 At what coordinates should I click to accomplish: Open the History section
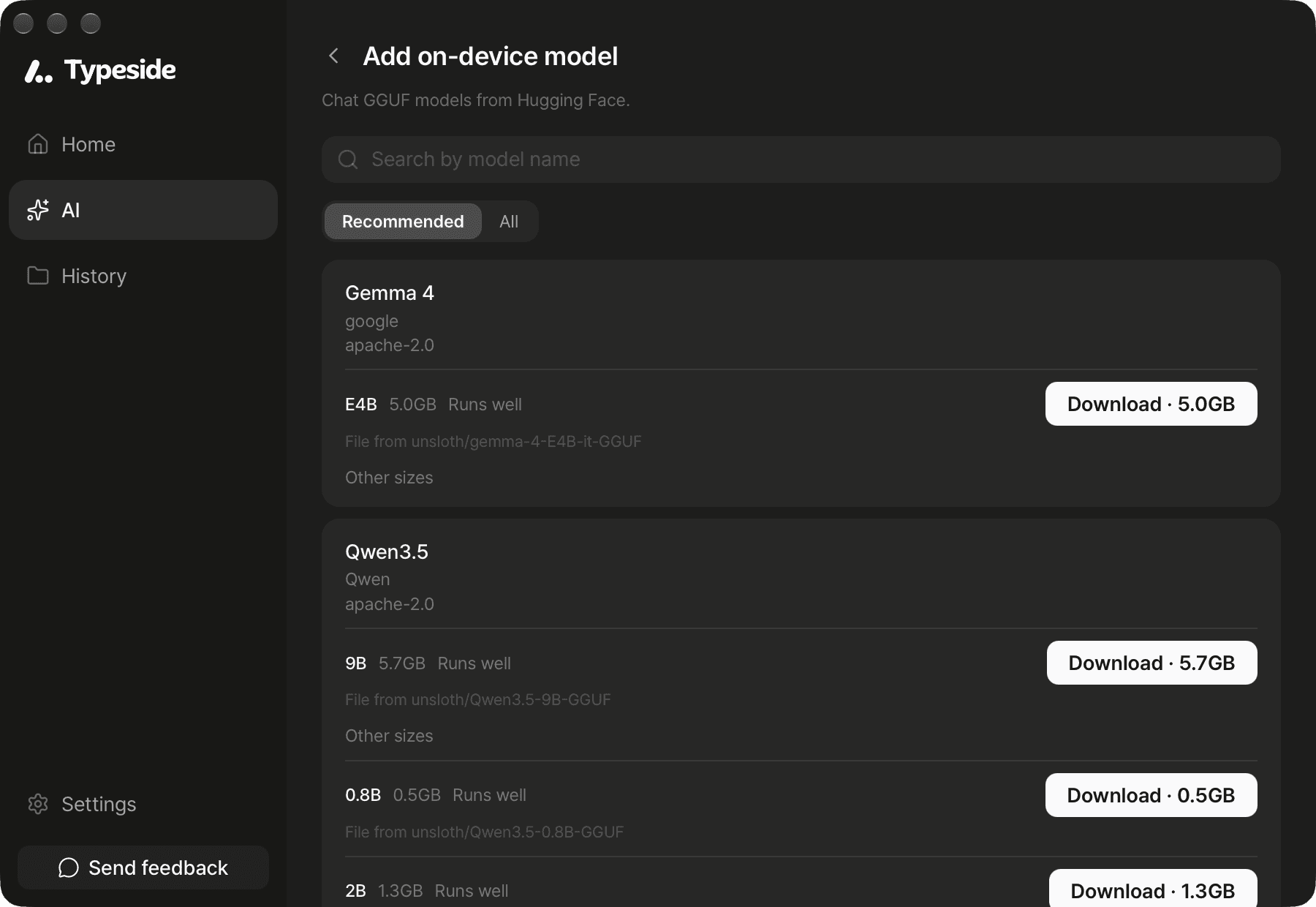pos(143,276)
